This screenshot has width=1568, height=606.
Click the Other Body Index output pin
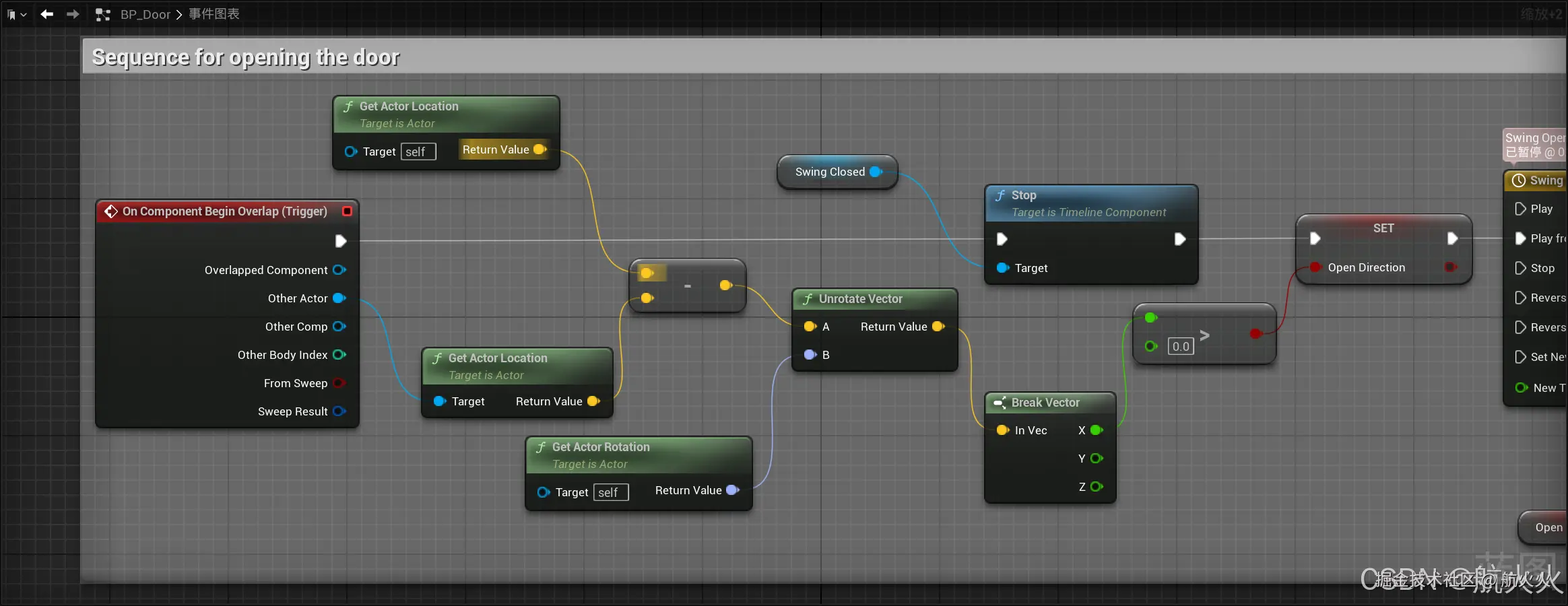339,355
